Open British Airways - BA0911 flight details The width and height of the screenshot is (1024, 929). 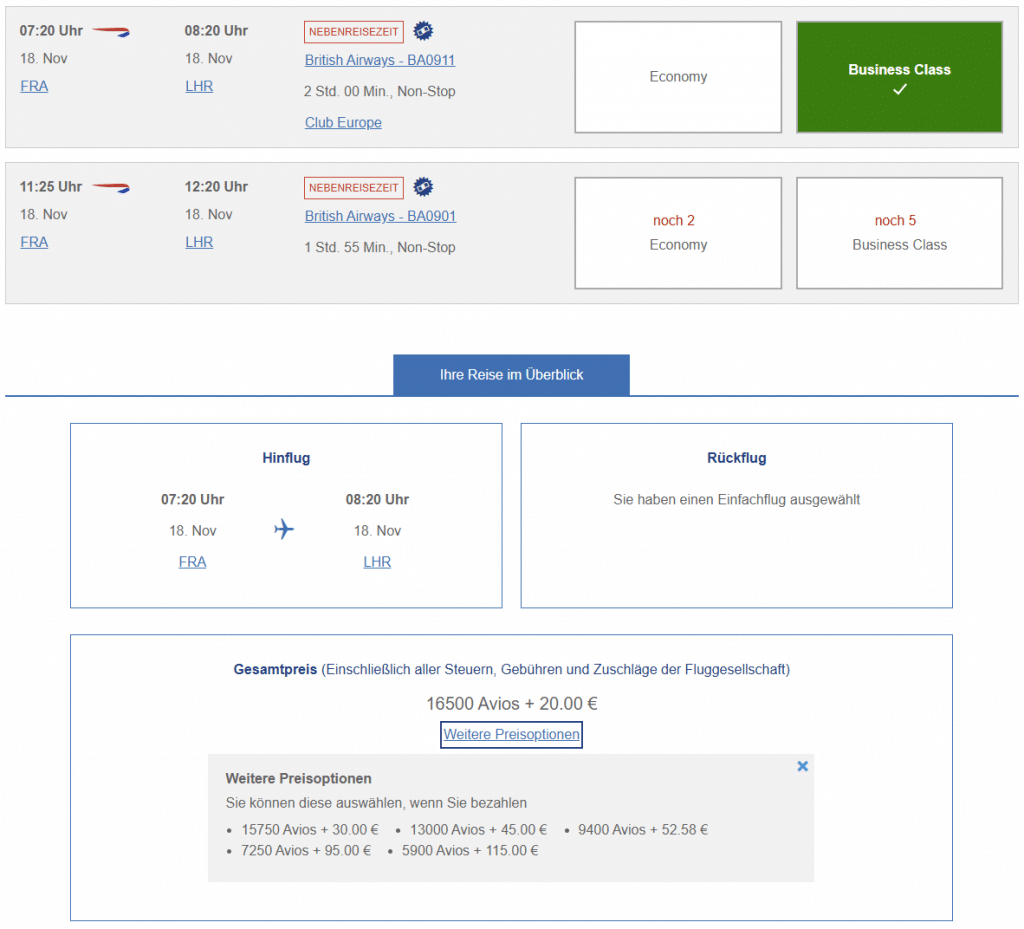[x=380, y=60]
